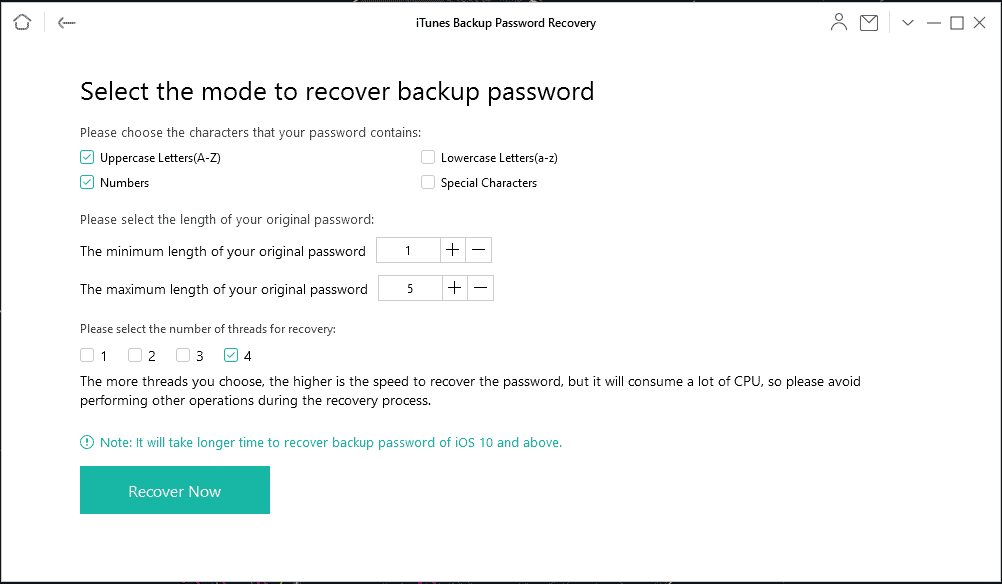
Task: Increase maximum password length with plus
Action: (454, 288)
